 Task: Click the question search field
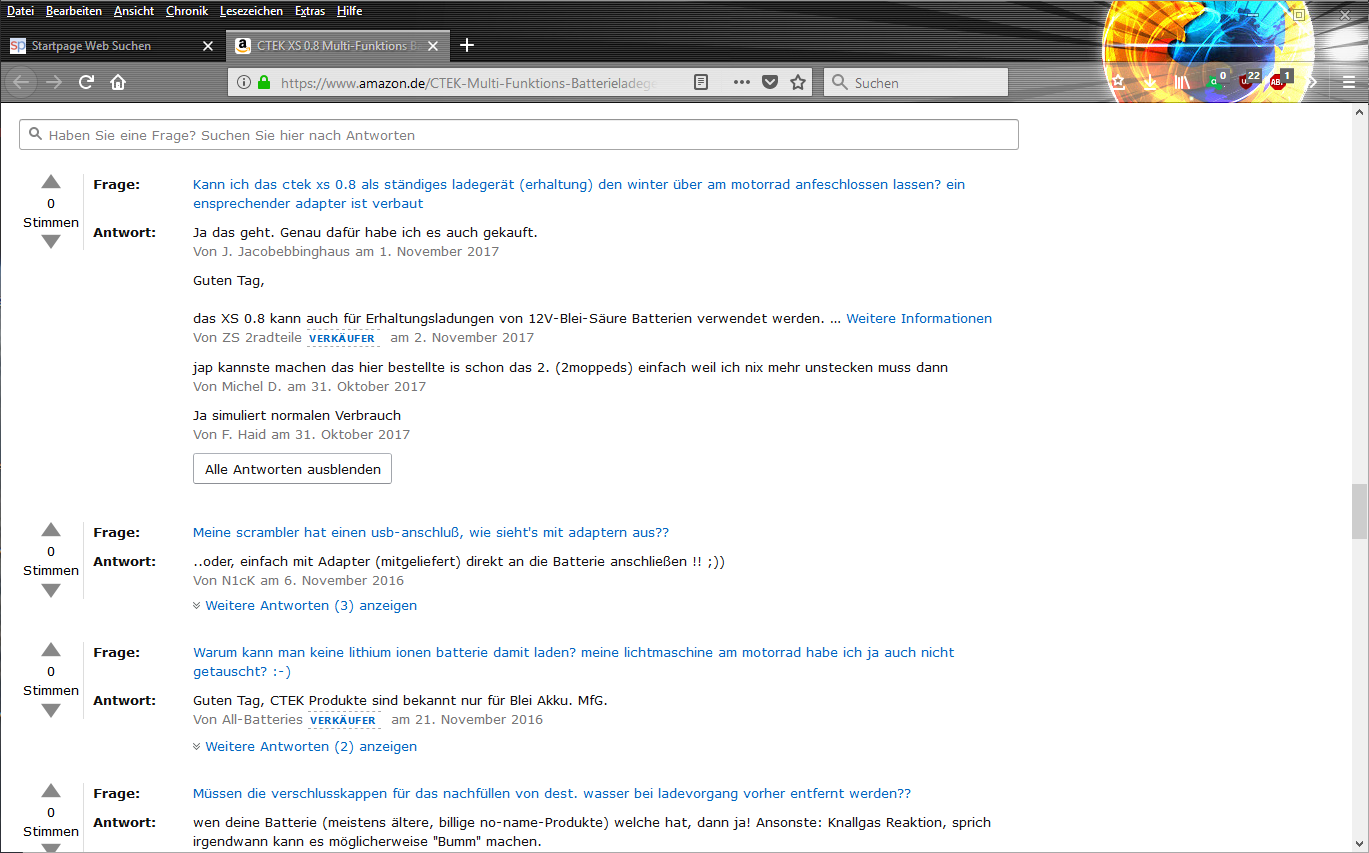pyautogui.click(x=519, y=135)
